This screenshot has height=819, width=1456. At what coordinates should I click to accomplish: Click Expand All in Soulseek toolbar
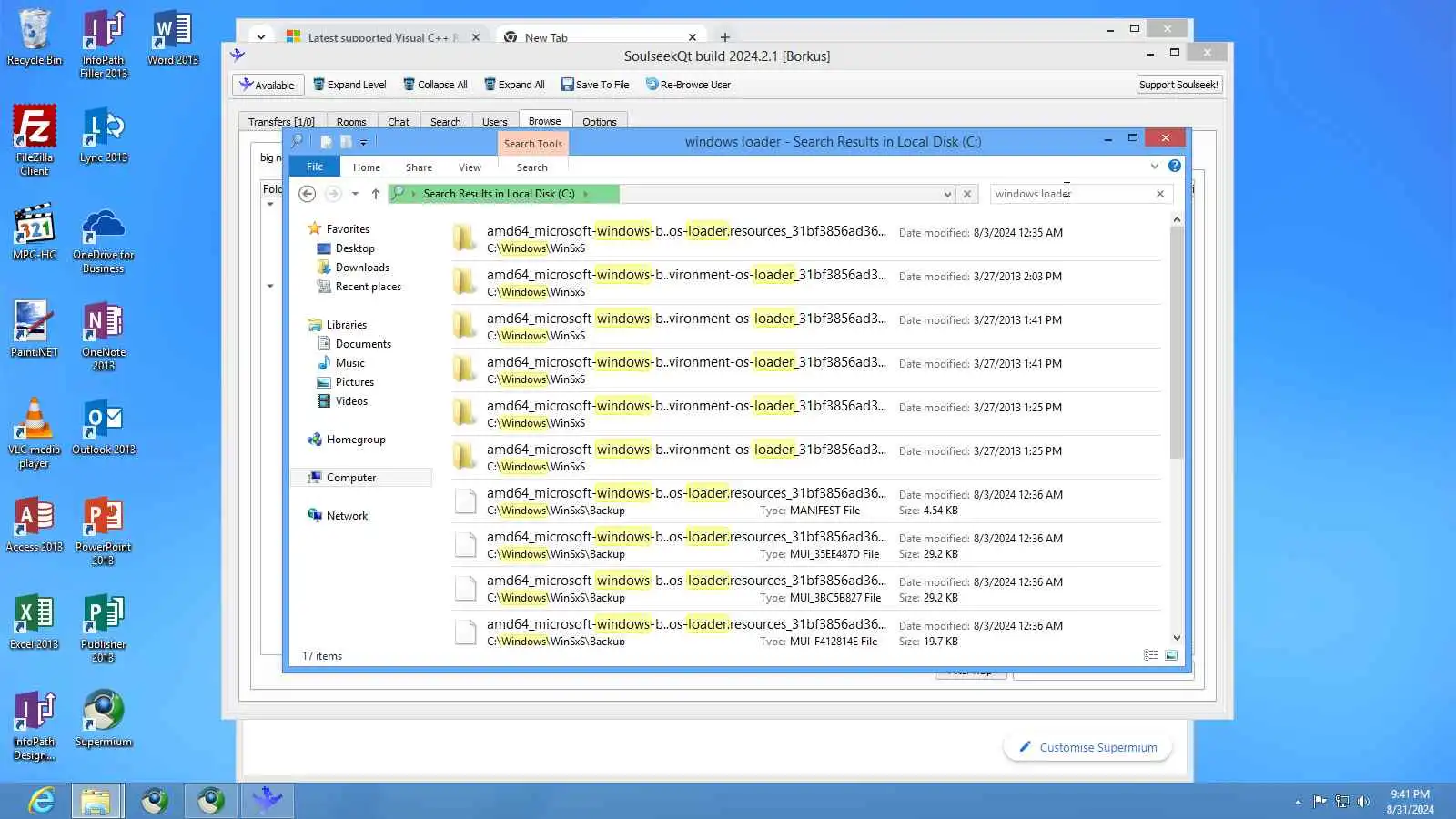click(514, 85)
